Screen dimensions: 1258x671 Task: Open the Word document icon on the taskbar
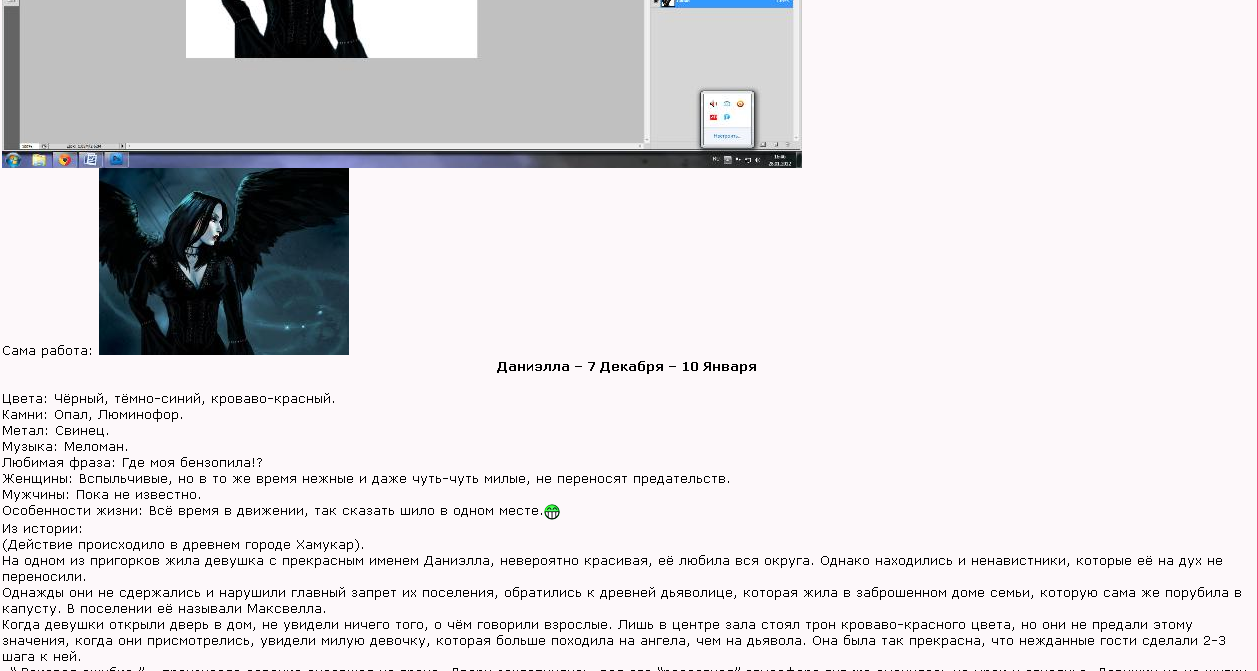point(90,159)
